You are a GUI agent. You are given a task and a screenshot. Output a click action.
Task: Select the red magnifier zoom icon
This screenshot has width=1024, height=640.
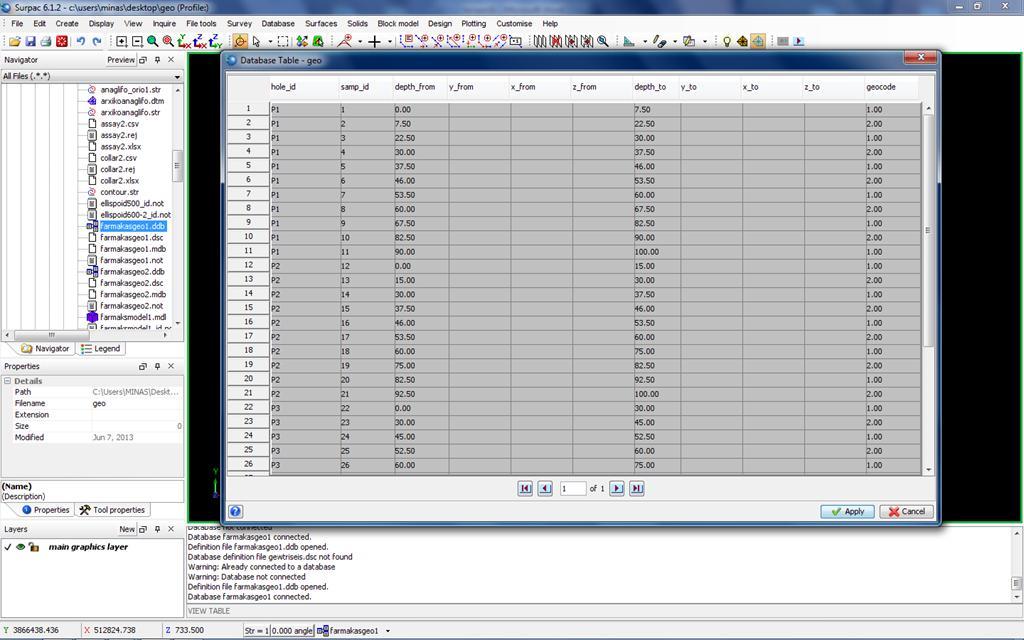click(168, 41)
